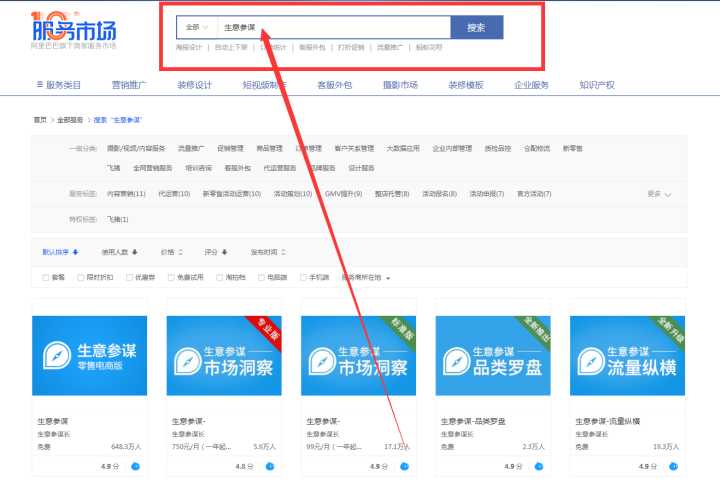Click the chat icon on 专业版 市场洞察 card
The image size is (720, 489).
click(x=270, y=466)
